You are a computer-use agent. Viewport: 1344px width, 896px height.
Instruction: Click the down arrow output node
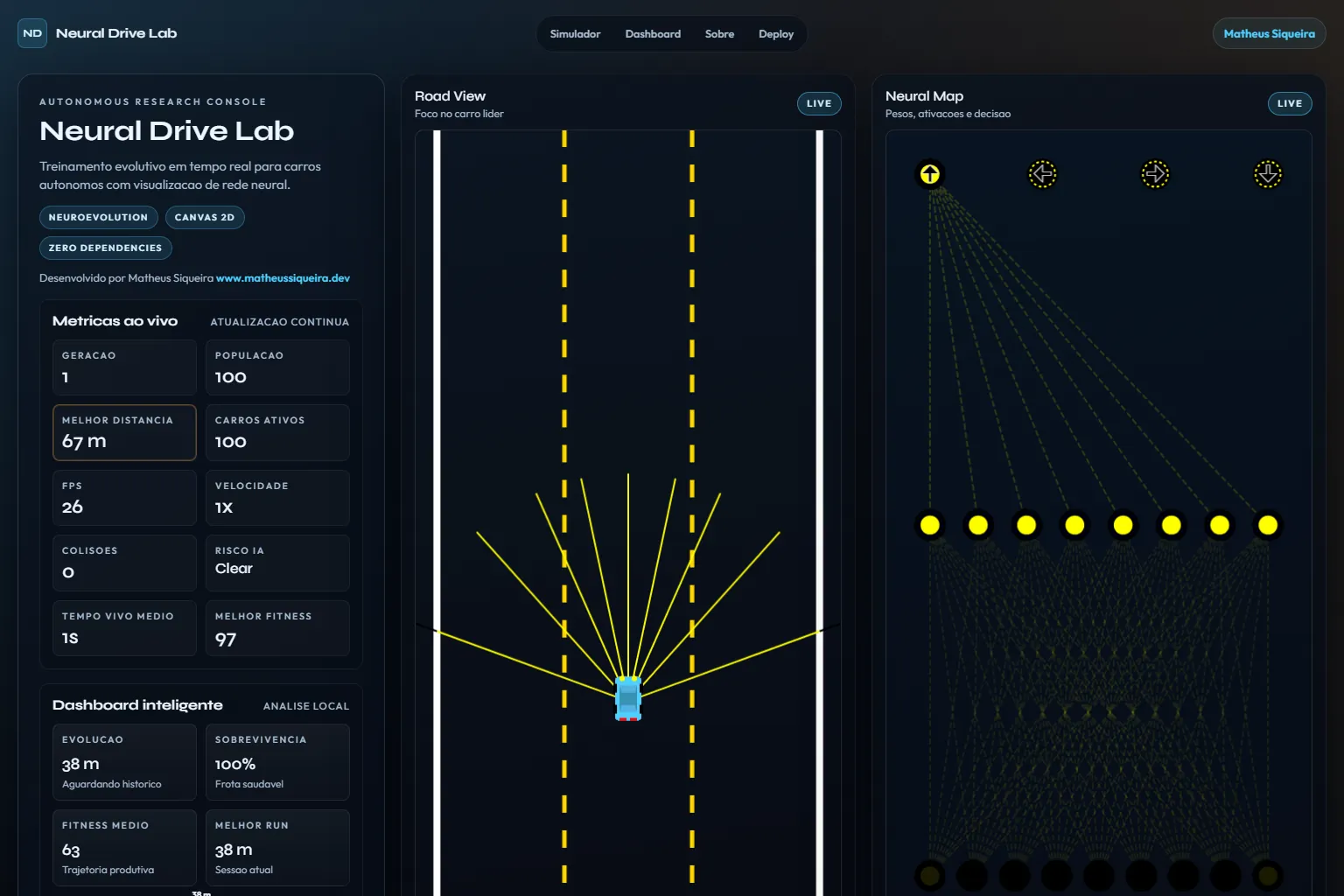(x=1268, y=174)
